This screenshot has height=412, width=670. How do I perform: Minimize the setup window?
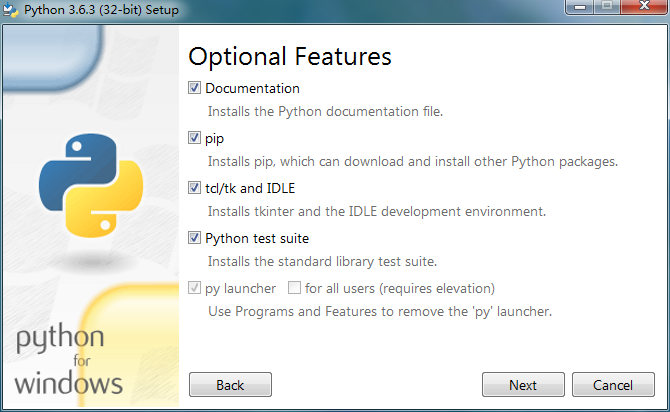579,6
